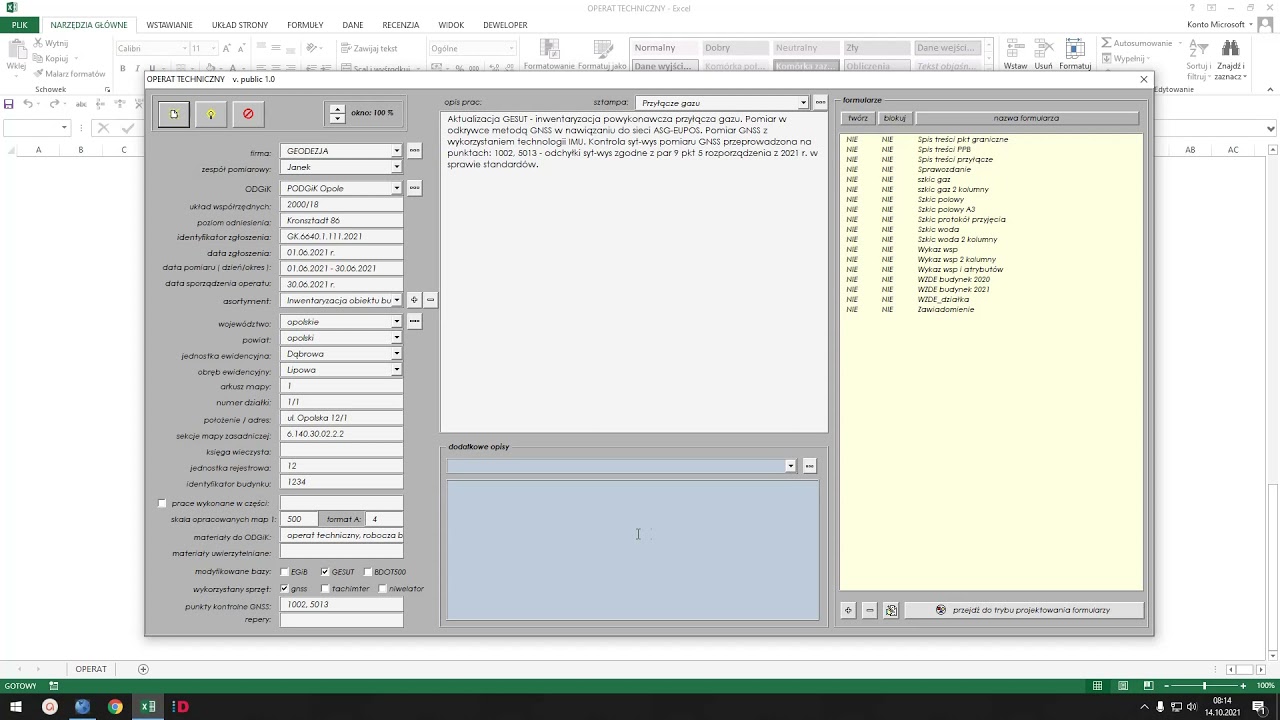Screen dimensions: 1280x720
Task: Toggle EGiB checkbox
Action: coord(284,572)
